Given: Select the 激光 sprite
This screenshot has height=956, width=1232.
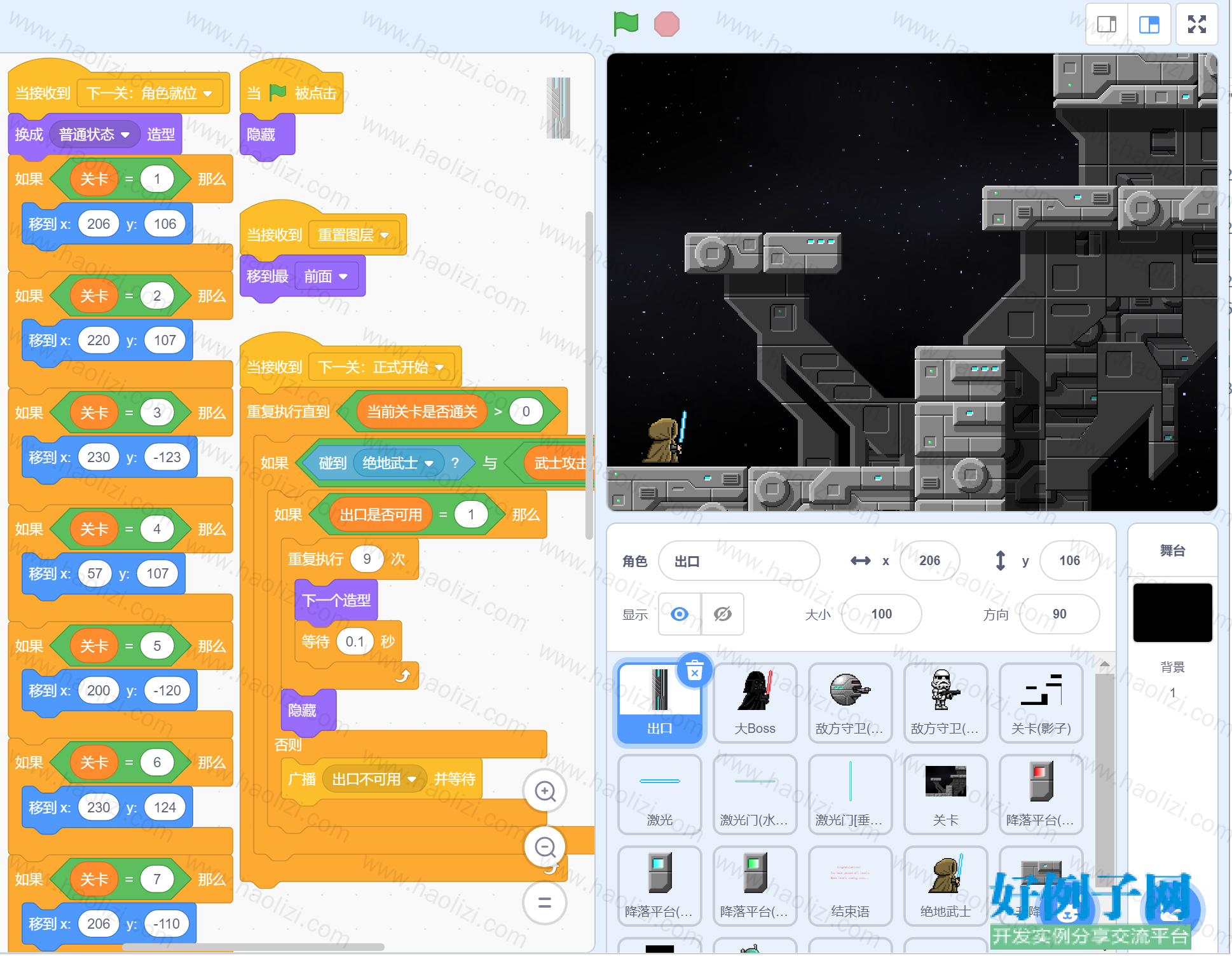Looking at the screenshot, I should coord(660,795).
